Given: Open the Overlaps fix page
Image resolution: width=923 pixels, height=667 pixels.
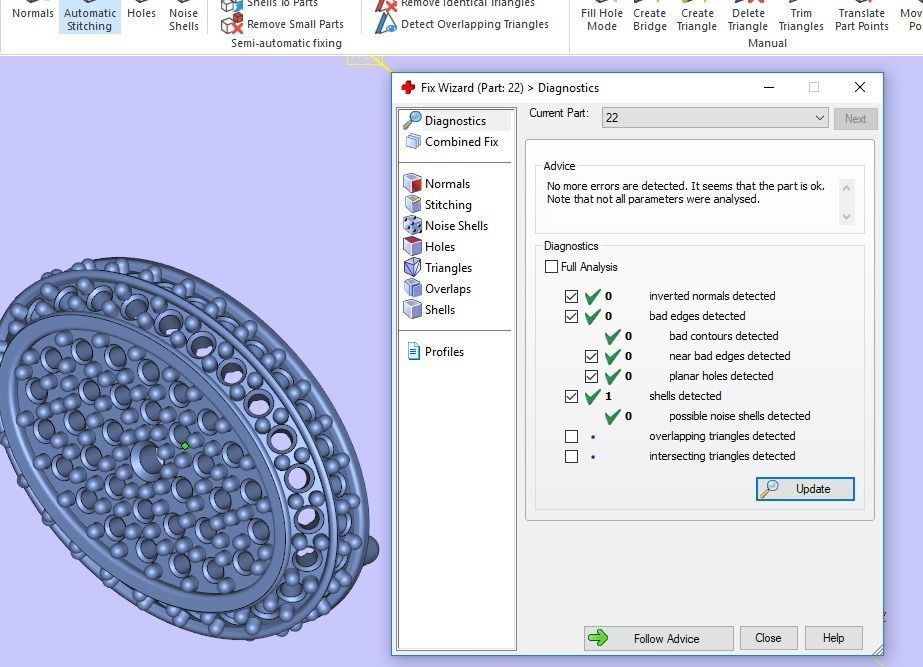Looking at the screenshot, I should pos(438,289).
